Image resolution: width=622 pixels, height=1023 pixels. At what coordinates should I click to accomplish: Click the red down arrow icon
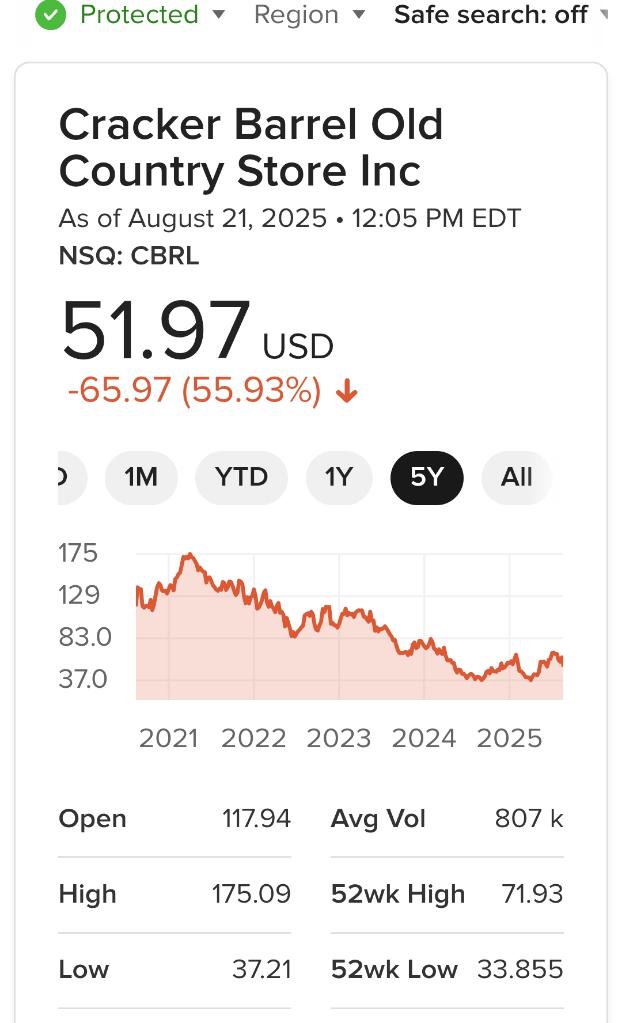346,391
